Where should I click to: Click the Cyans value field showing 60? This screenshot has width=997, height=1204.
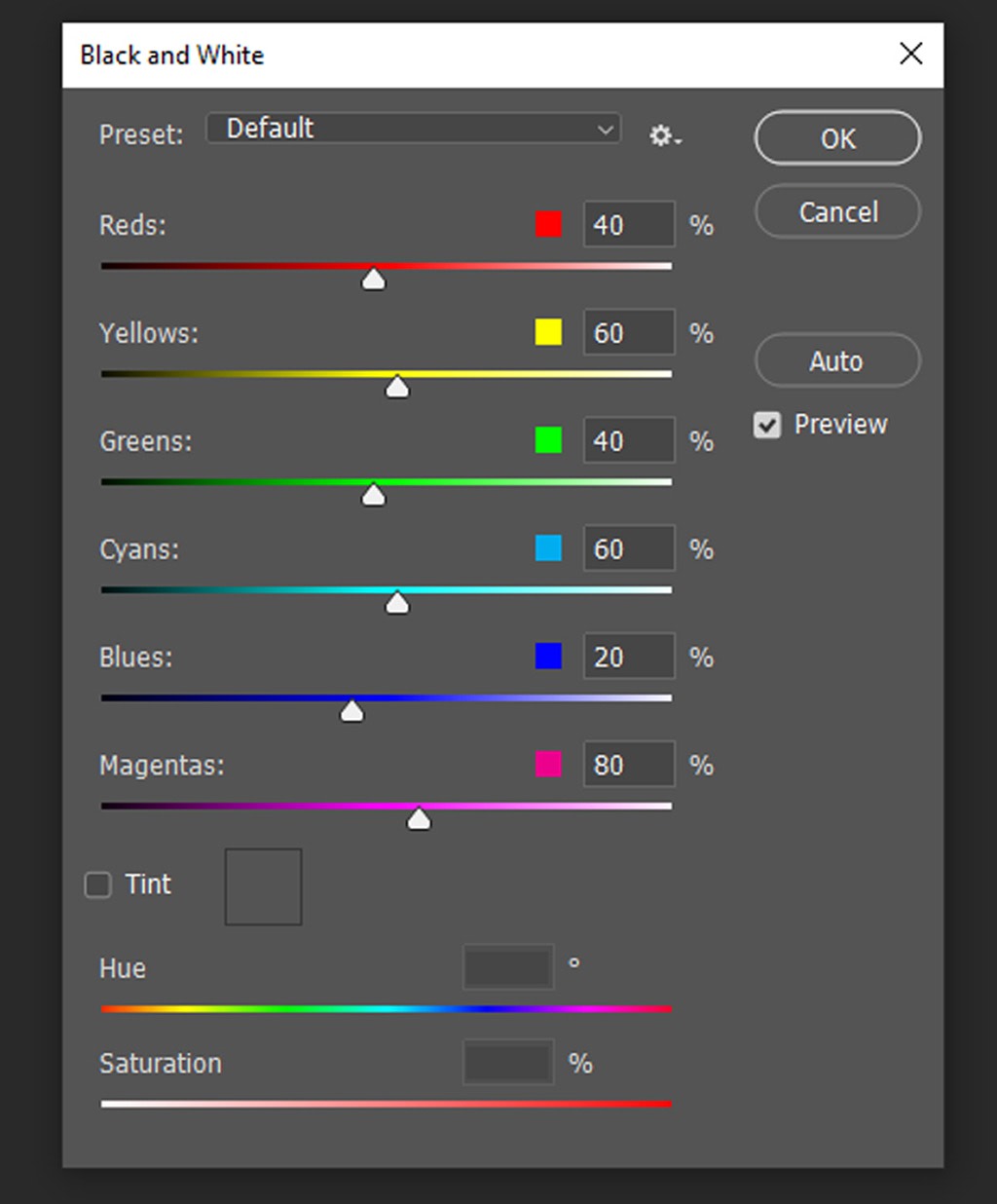click(628, 549)
